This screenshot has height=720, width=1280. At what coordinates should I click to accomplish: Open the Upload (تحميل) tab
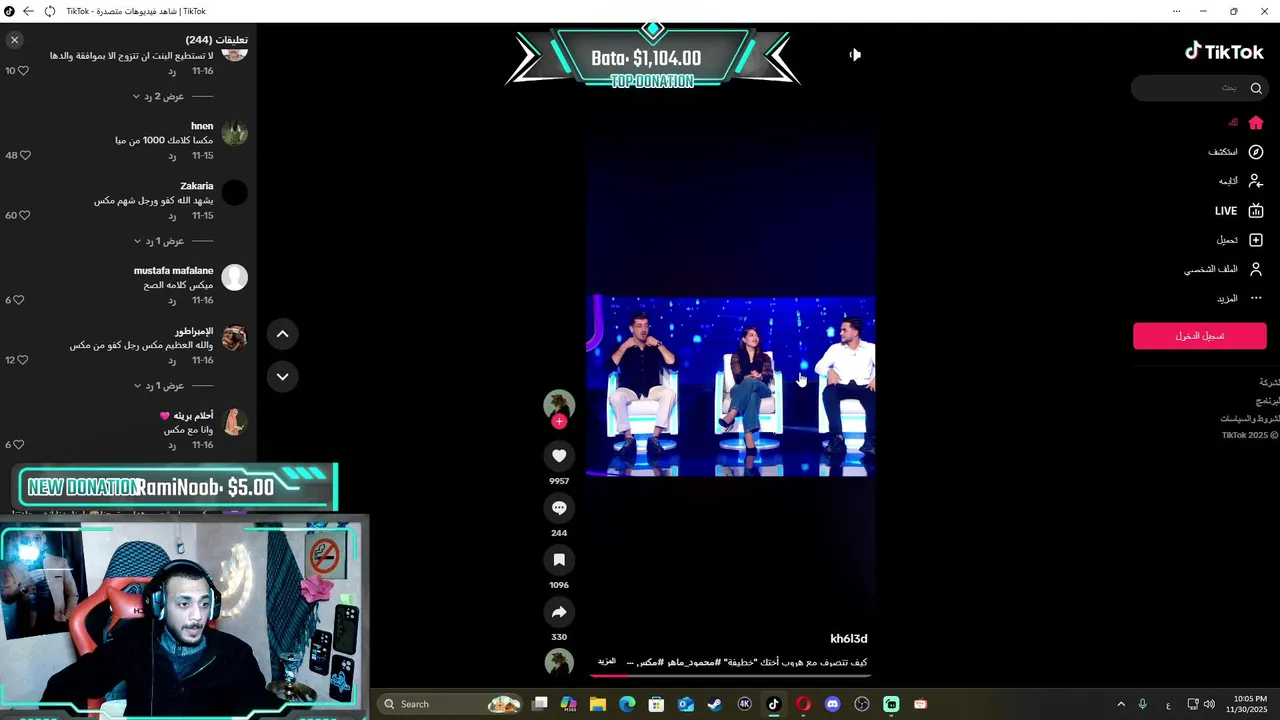[x=1240, y=240]
